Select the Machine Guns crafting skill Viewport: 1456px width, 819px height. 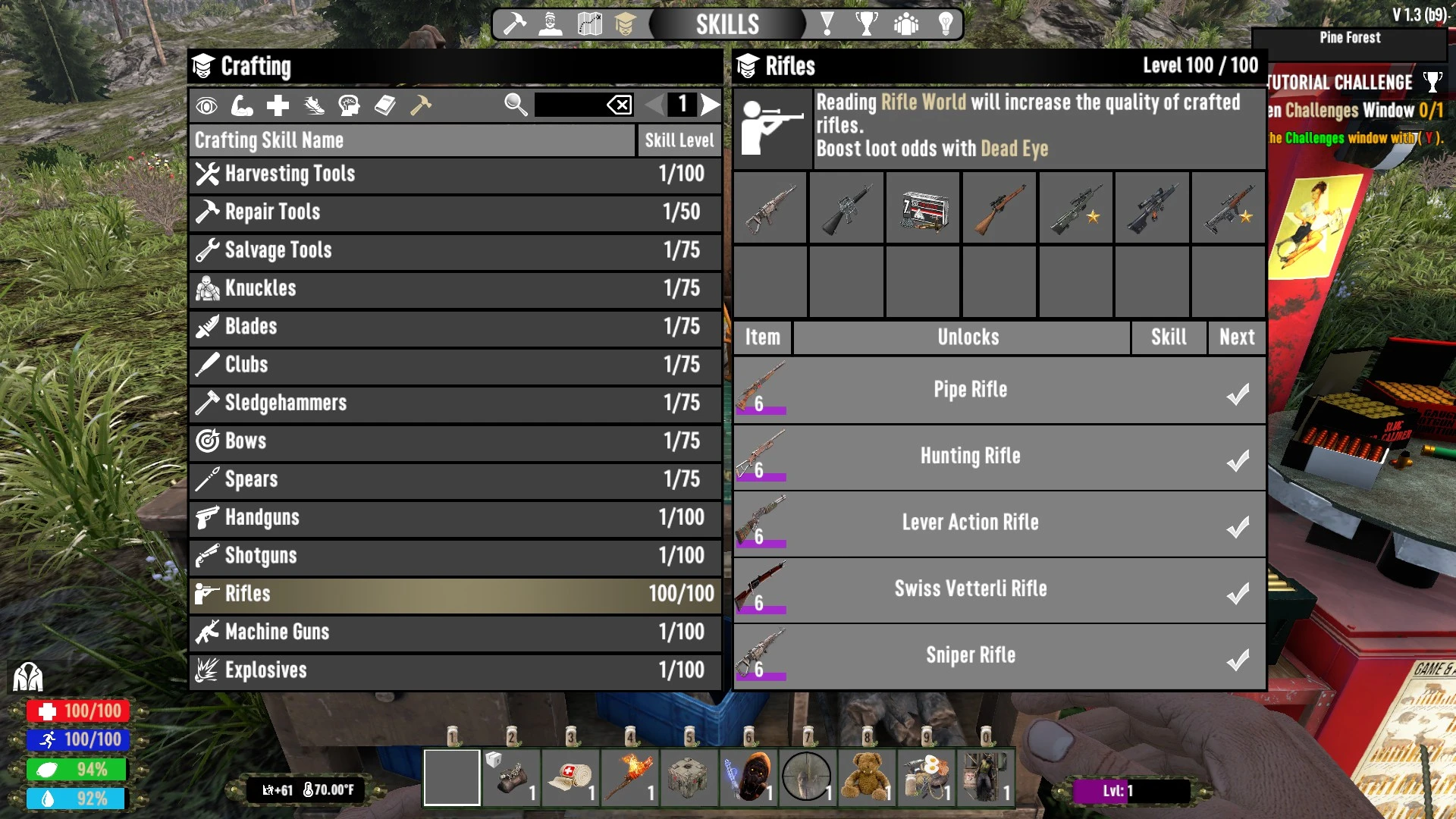tap(455, 632)
